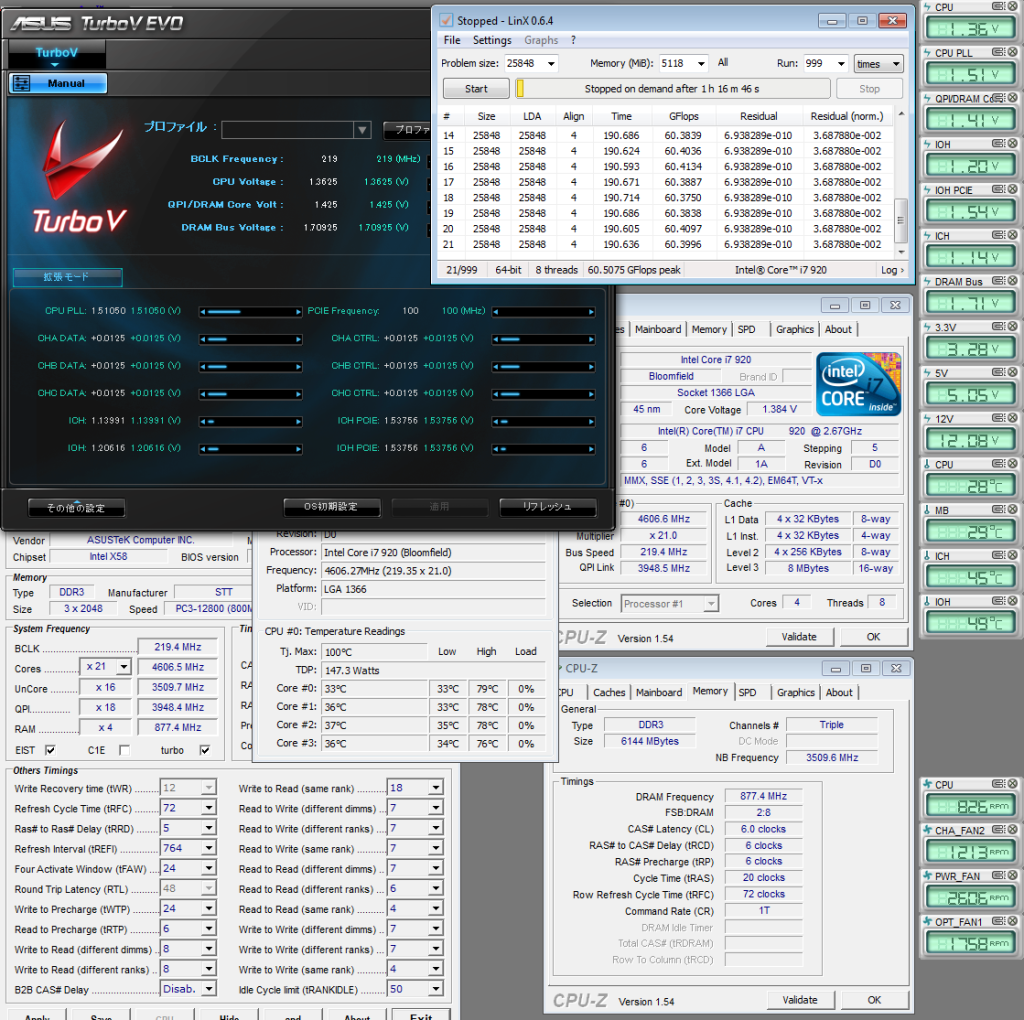Viewport: 1024px width, 1020px height.
Task: Remove the 12V sensor with its X icon
Action: point(1012,417)
